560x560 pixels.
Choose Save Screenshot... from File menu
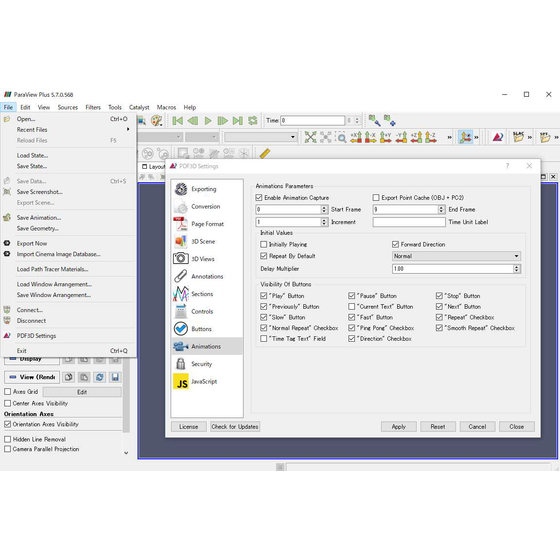(x=69, y=192)
